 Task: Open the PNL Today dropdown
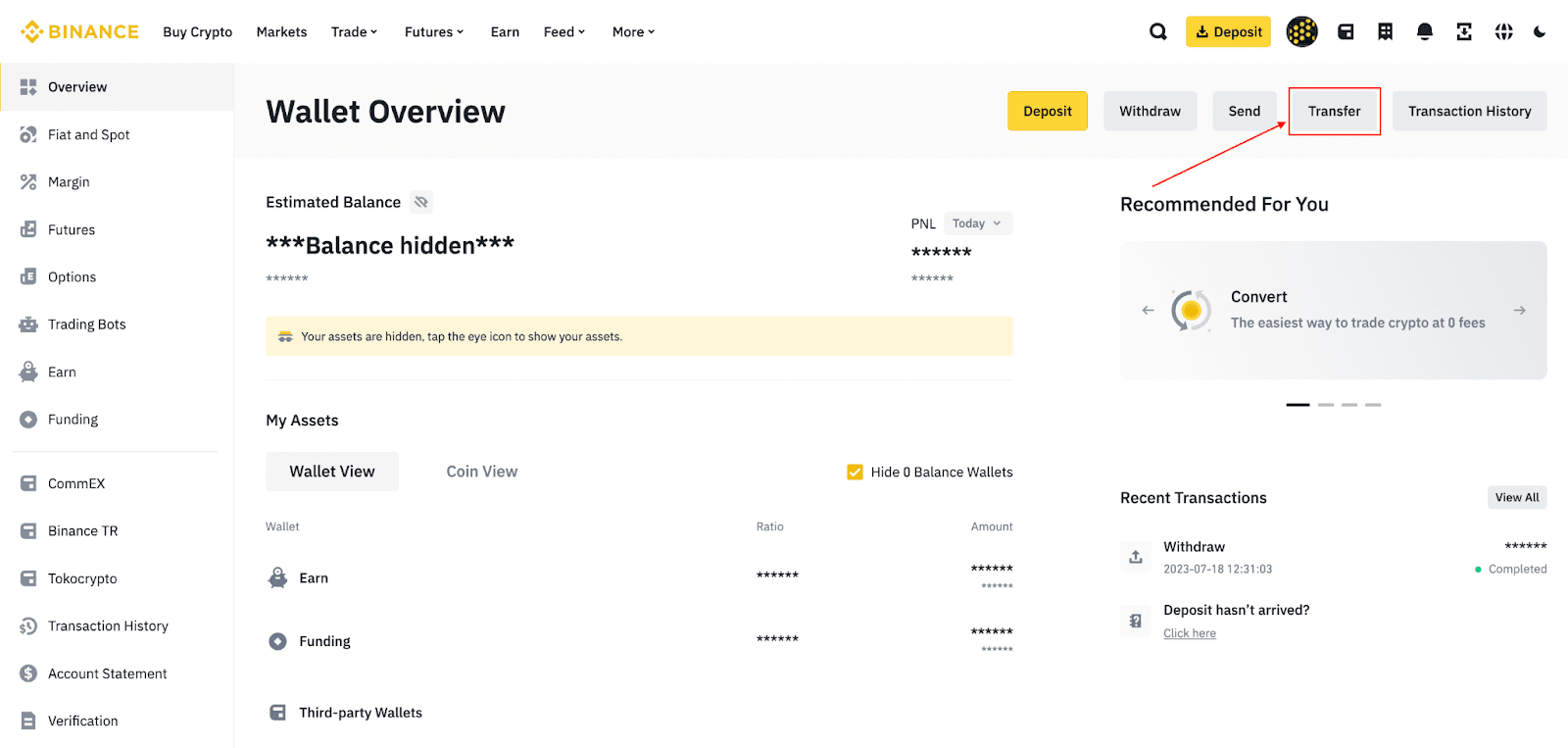(977, 224)
